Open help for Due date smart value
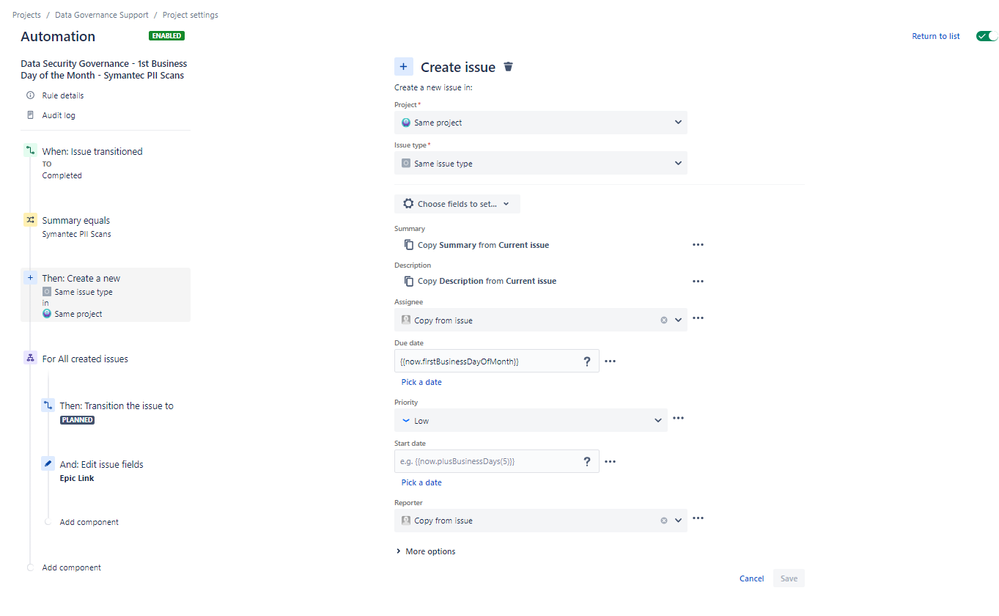 click(x=587, y=361)
